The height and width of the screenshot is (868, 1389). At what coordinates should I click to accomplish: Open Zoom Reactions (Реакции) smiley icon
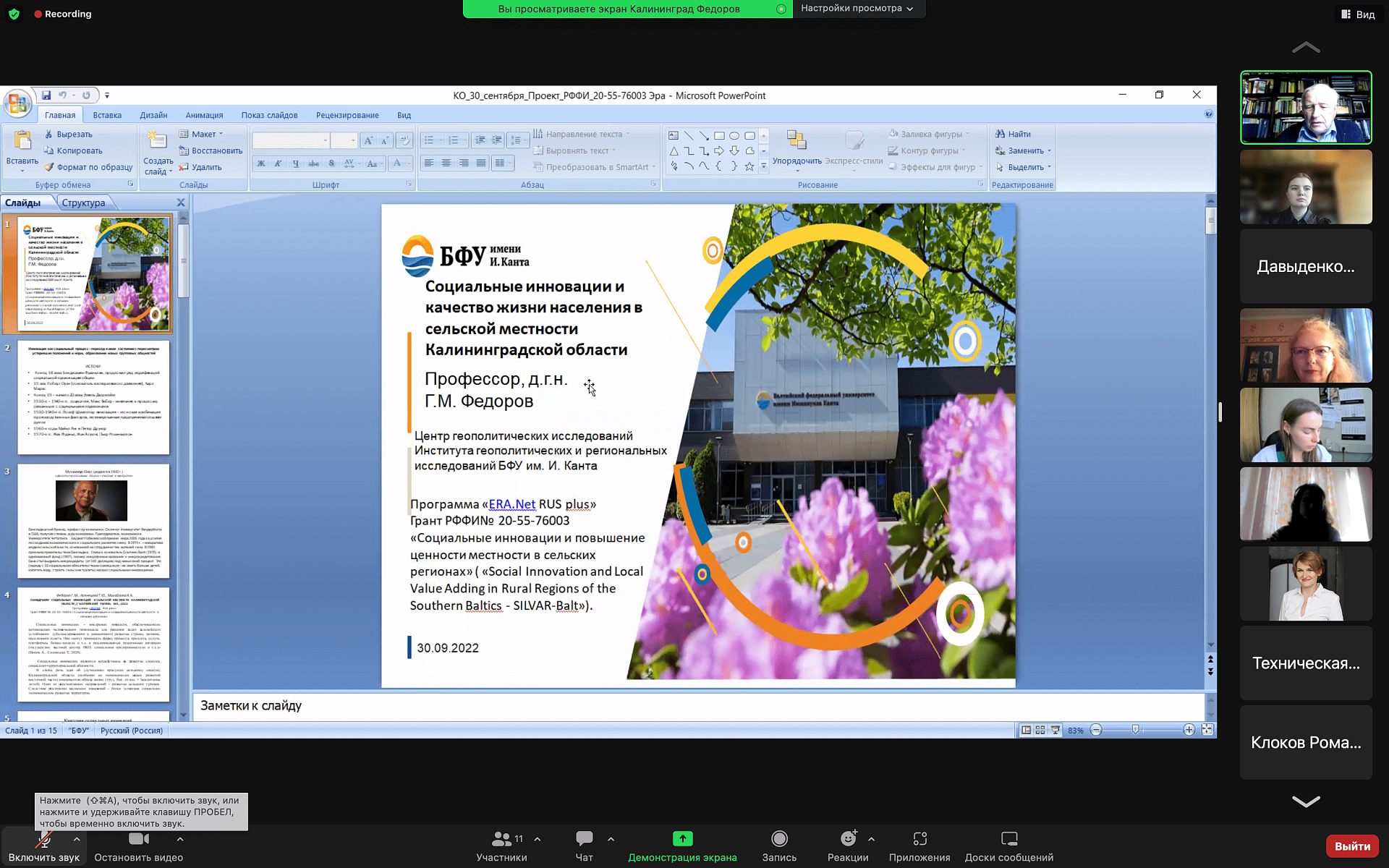tap(848, 838)
